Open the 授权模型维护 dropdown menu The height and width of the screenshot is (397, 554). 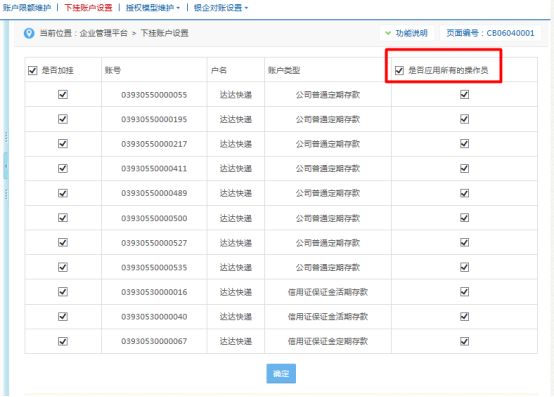point(153,7)
